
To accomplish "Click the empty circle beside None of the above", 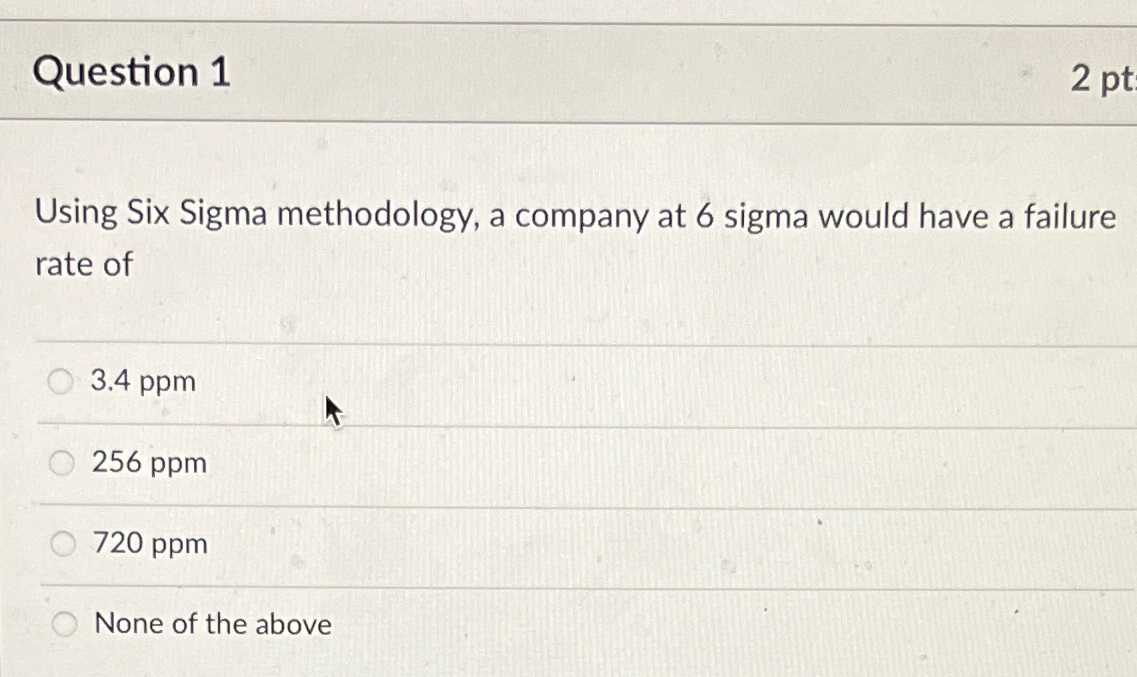I will (65, 623).
